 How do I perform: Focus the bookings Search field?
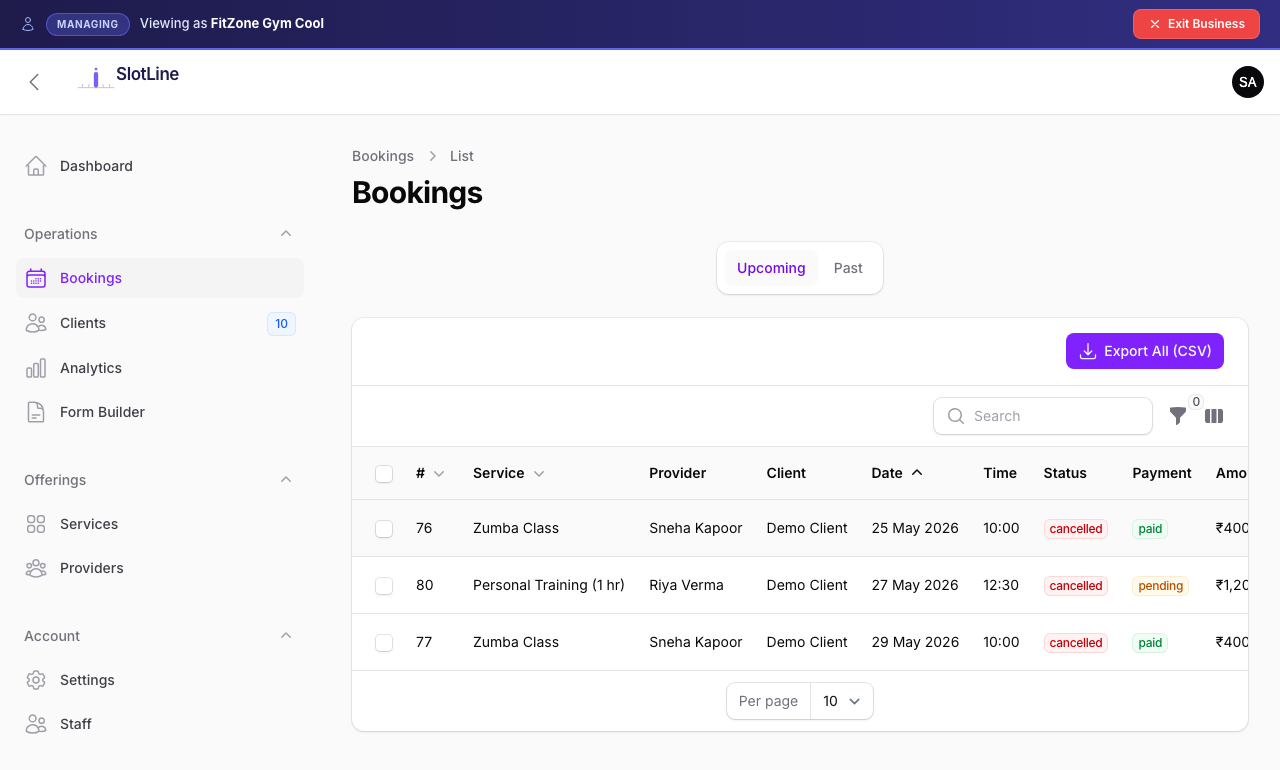coord(1043,416)
